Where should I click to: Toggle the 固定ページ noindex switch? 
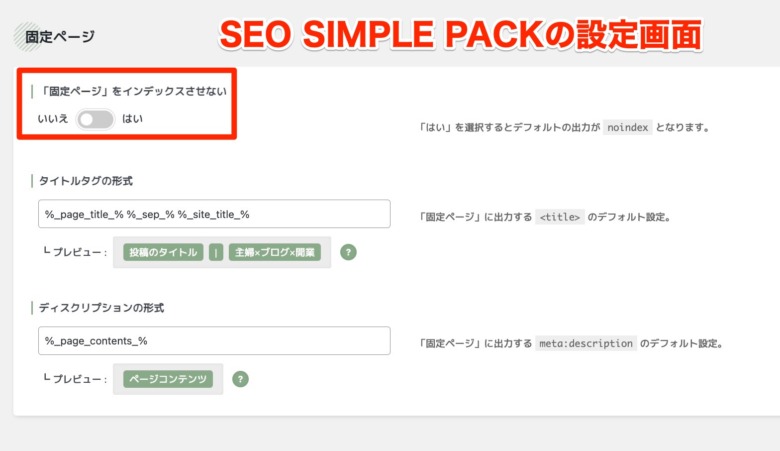click(95, 119)
